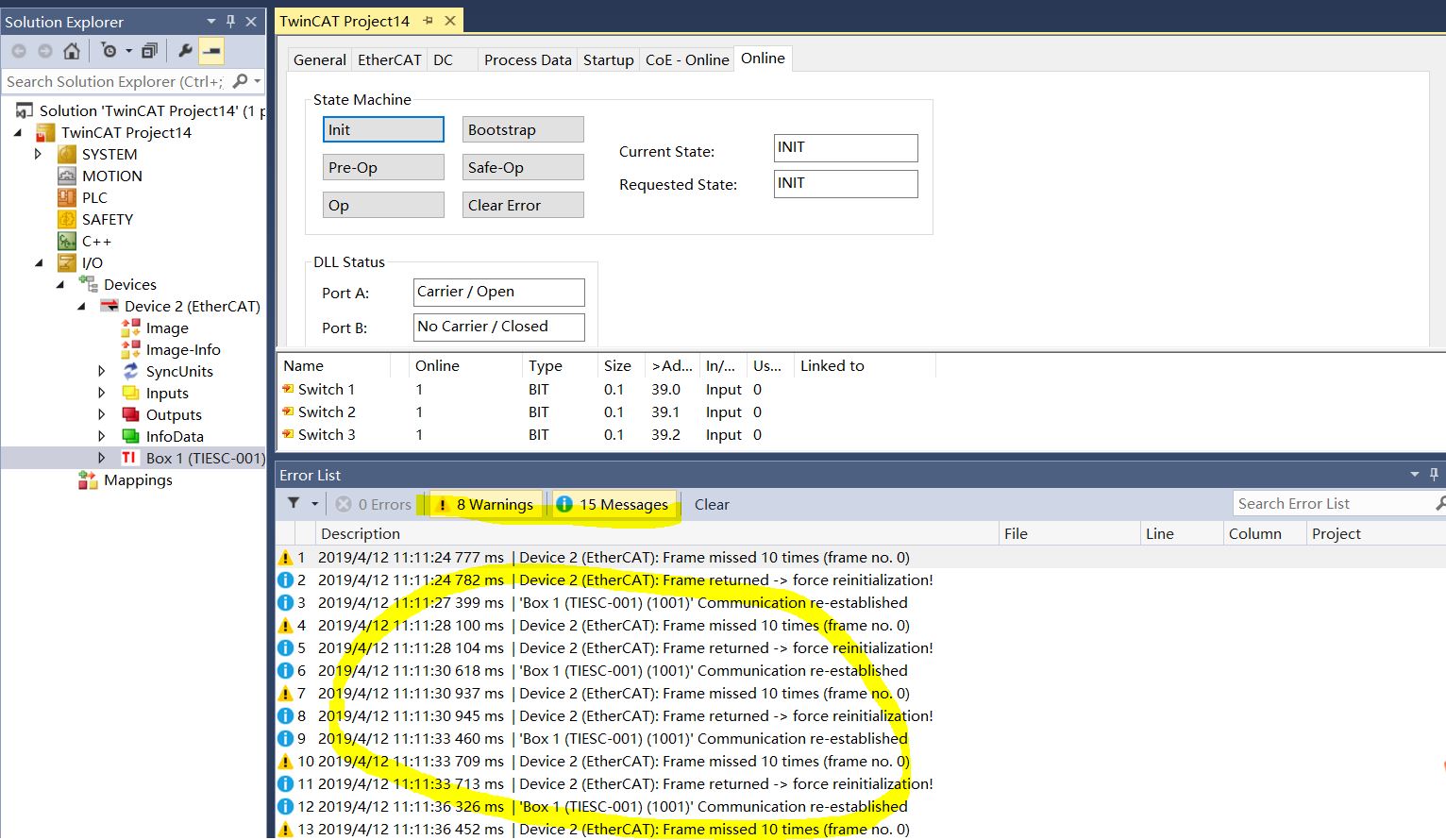The height and width of the screenshot is (840, 1446).
Task: Switch to the EtherCAT tab
Action: click(390, 59)
